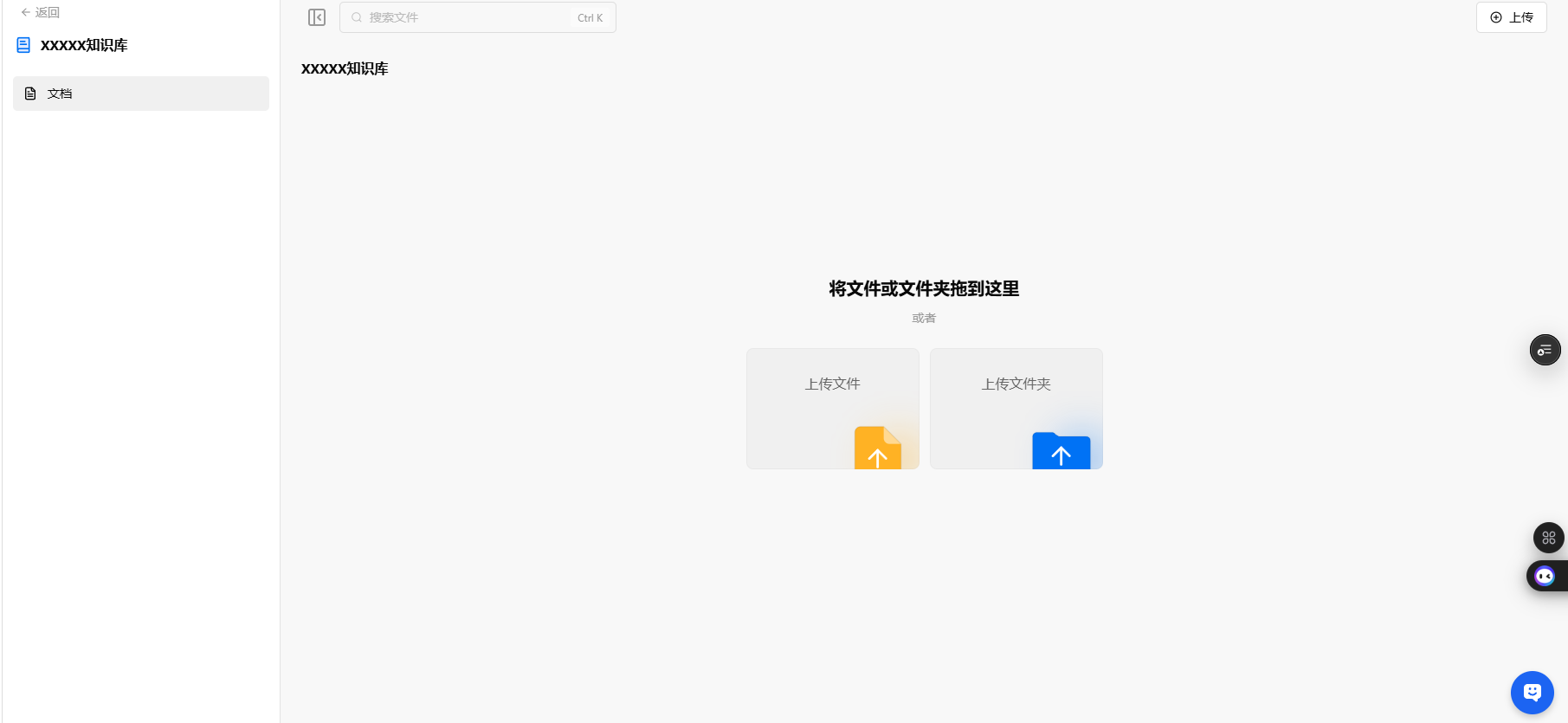The width and height of the screenshot is (1568, 723).
Task: Click the blue knowledge base book icon
Action: [x=23, y=45]
